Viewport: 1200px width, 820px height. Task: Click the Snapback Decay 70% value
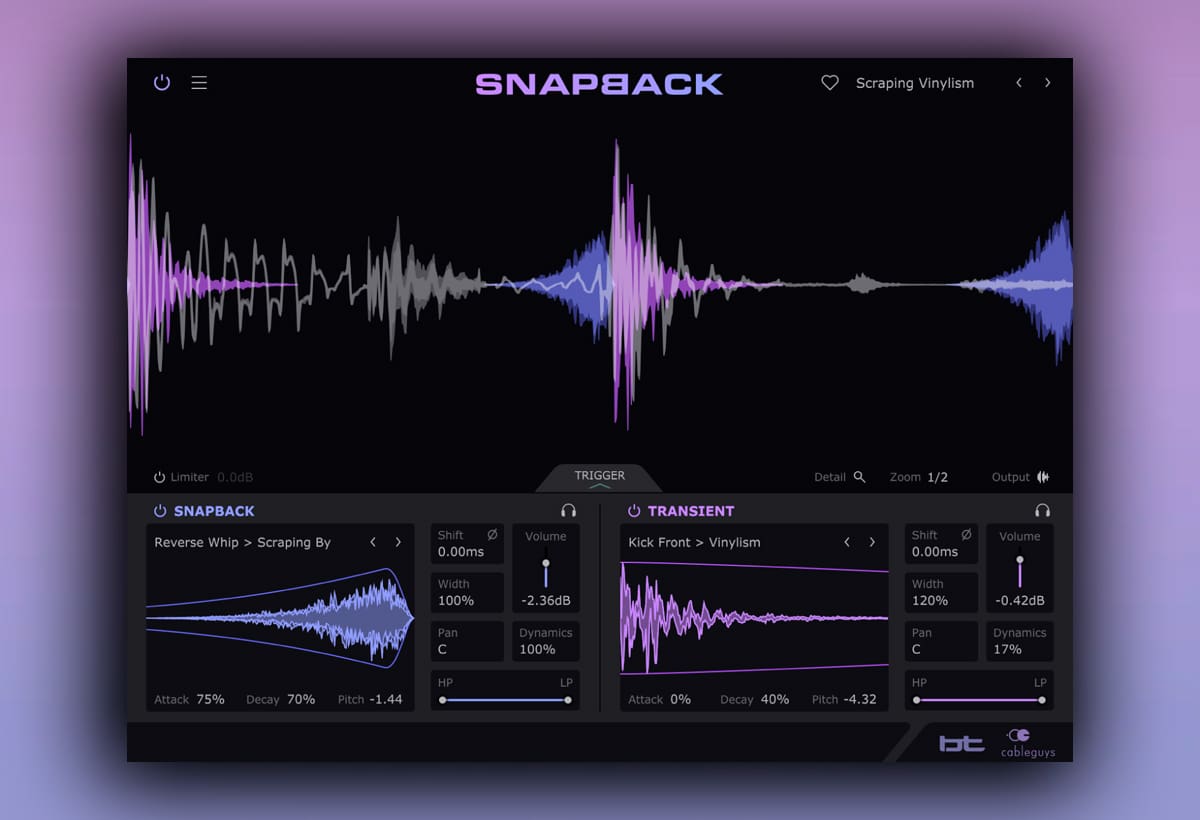301,699
